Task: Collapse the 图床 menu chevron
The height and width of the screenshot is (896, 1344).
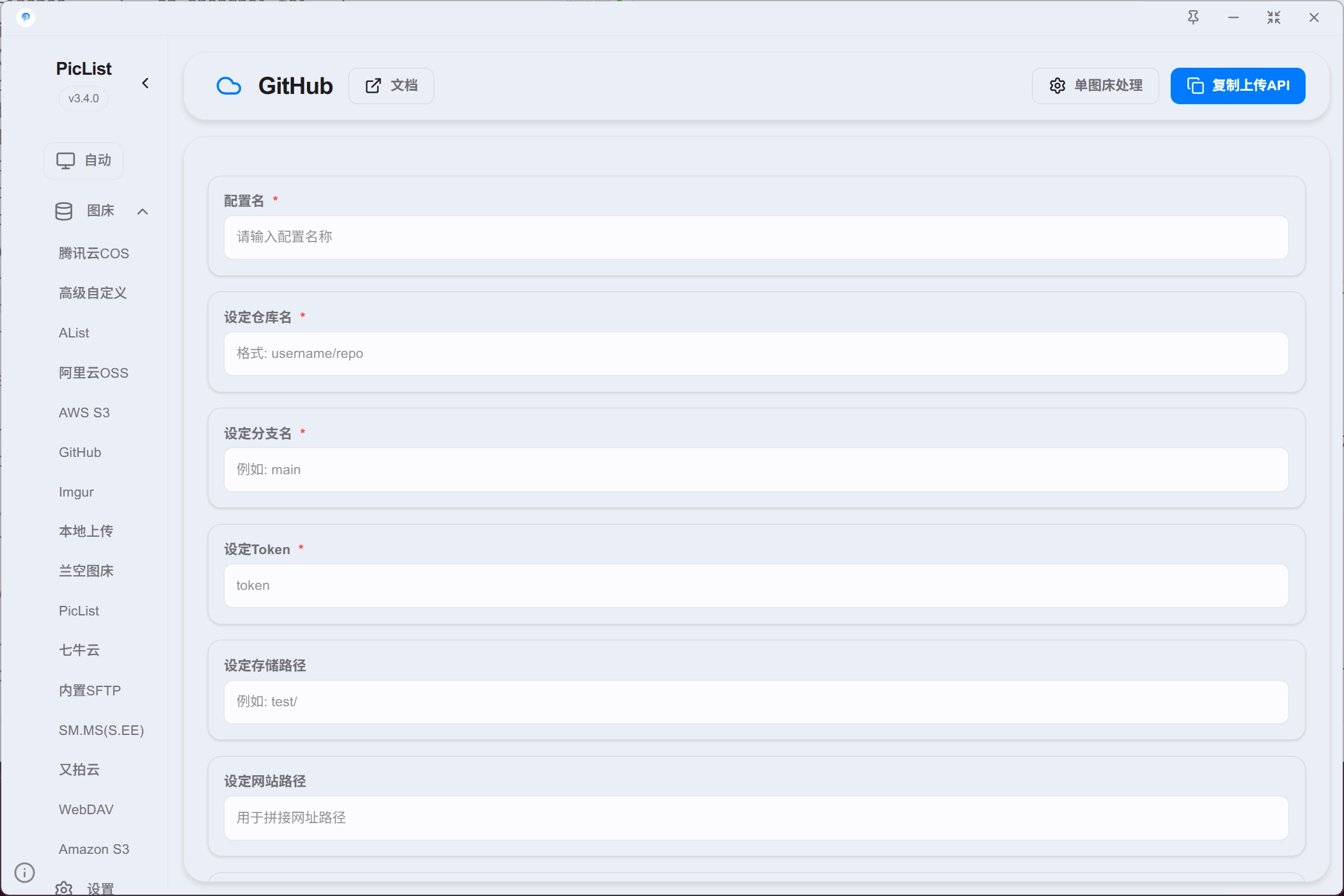Action: [143, 212]
